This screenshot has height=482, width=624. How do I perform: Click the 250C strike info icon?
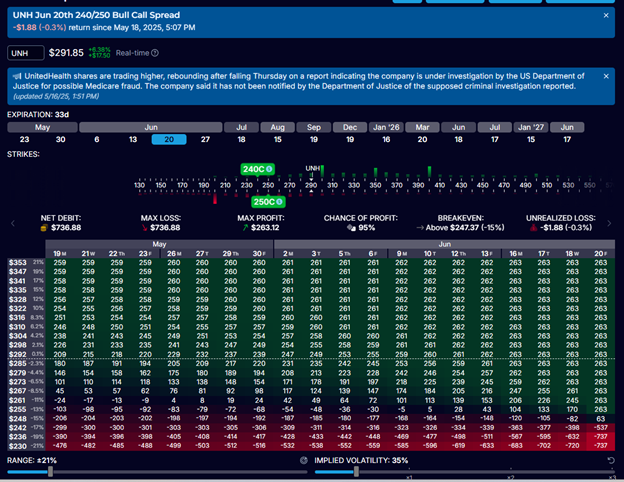[x=279, y=202]
